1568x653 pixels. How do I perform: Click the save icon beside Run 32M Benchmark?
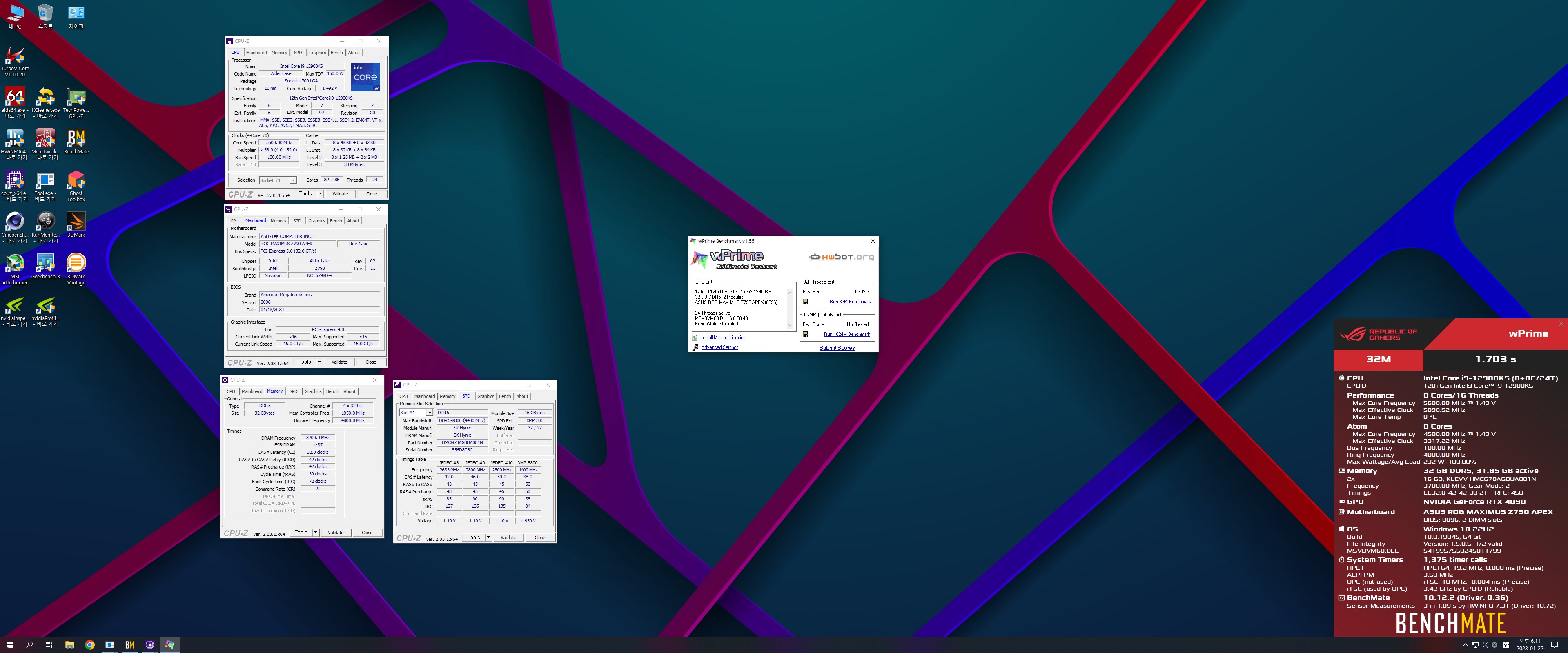tap(805, 302)
